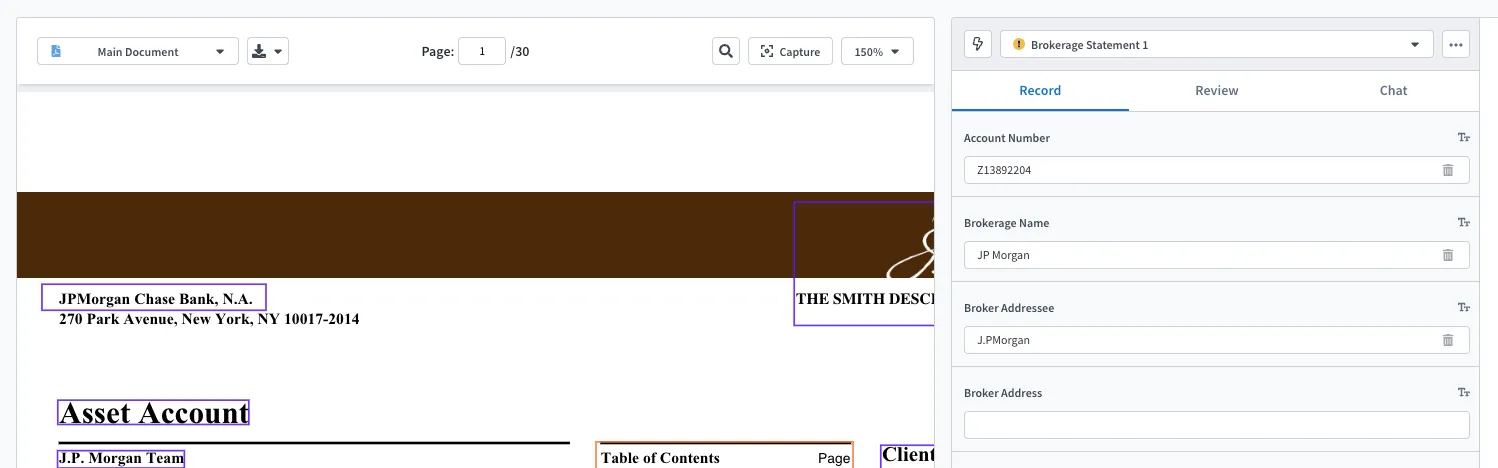
Task: Select the JPMorgan Chase Bank, N.A. text
Action: pos(154,298)
